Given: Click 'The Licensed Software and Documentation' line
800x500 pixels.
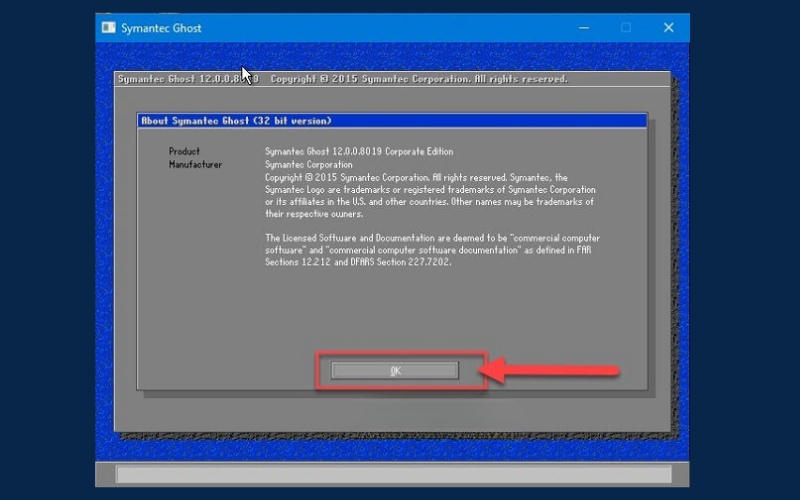Looking at the screenshot, I should click(x=432, y=238).
